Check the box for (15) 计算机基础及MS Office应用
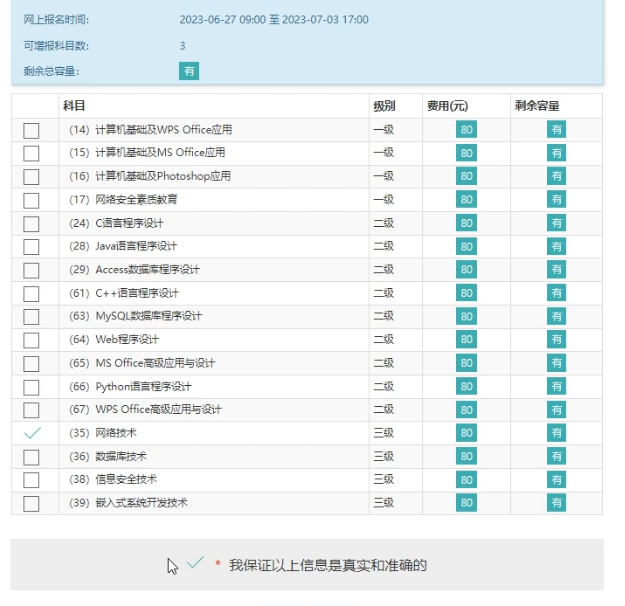This screenshot has width=625, height=606. pos(31,153)
